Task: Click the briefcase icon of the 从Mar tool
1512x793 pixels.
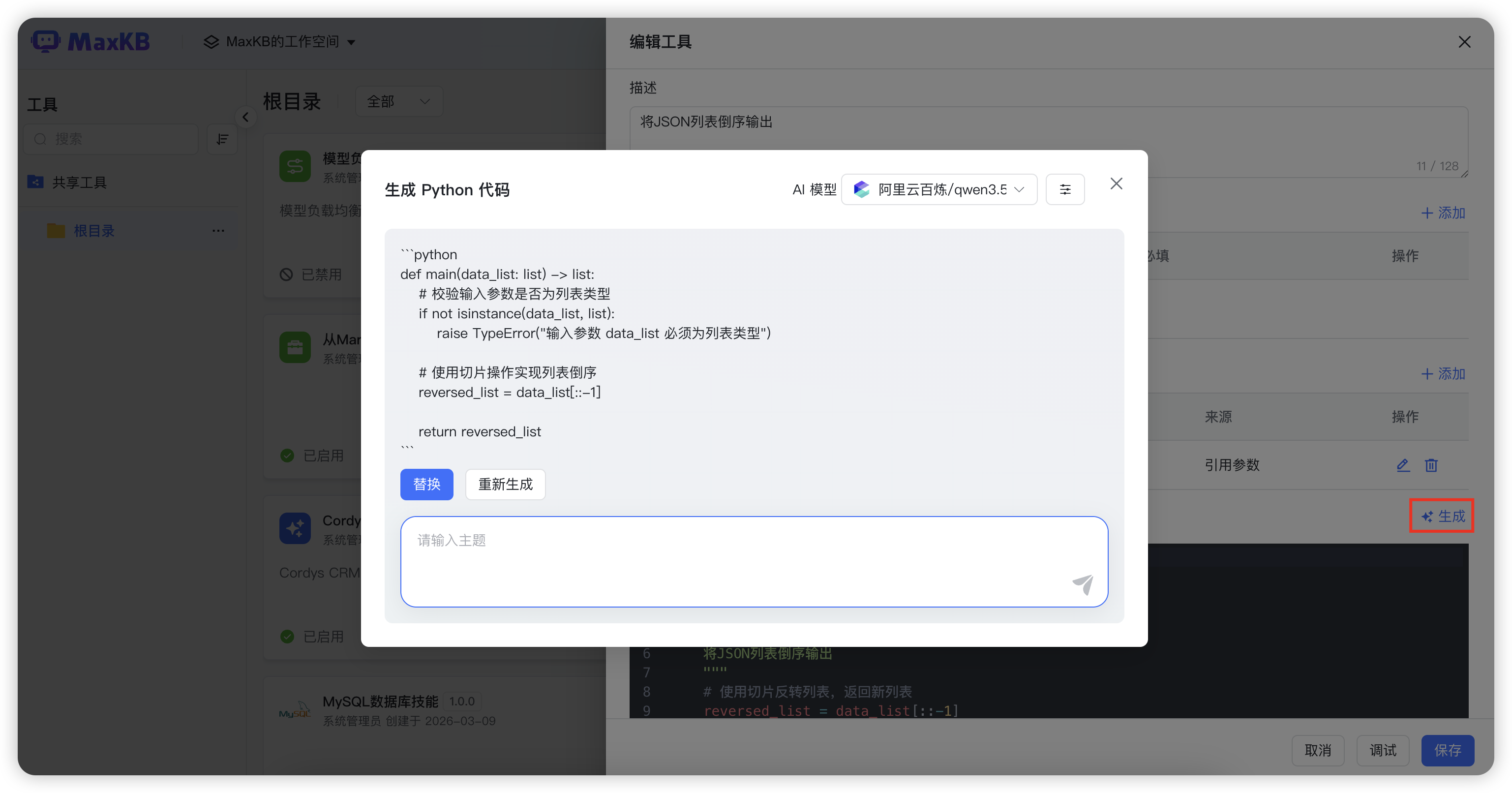Action: tap(295, 347)
